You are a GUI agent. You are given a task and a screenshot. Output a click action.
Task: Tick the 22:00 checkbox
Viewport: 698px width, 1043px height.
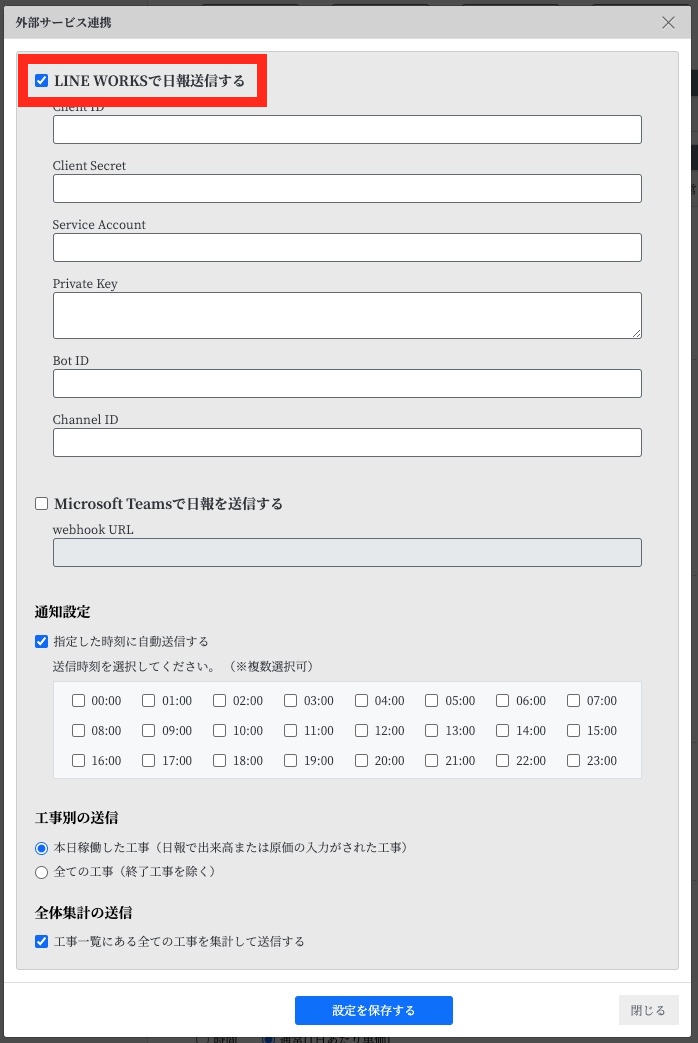(502, 760)
